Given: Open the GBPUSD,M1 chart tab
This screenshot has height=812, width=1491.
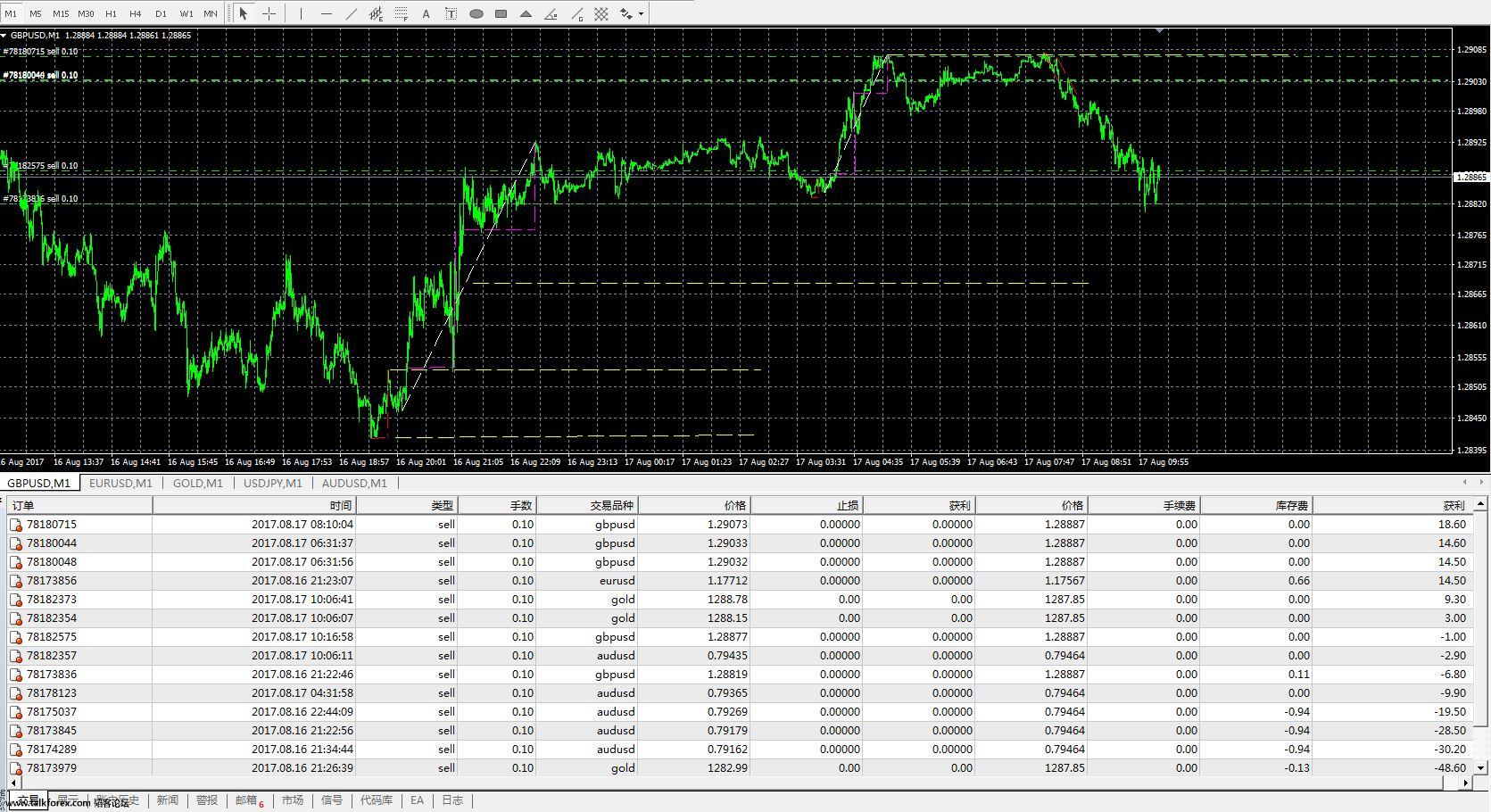Looking at the screenshot, I should [x=39, y=483].
